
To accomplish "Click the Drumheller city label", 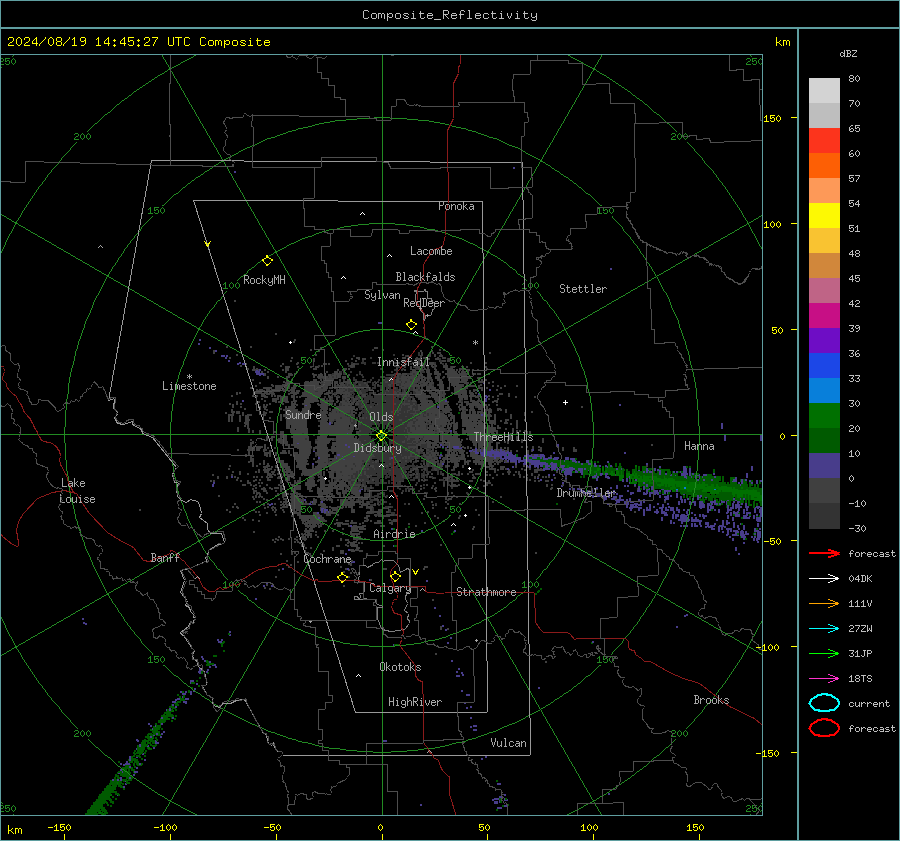I will click(586, 493).
